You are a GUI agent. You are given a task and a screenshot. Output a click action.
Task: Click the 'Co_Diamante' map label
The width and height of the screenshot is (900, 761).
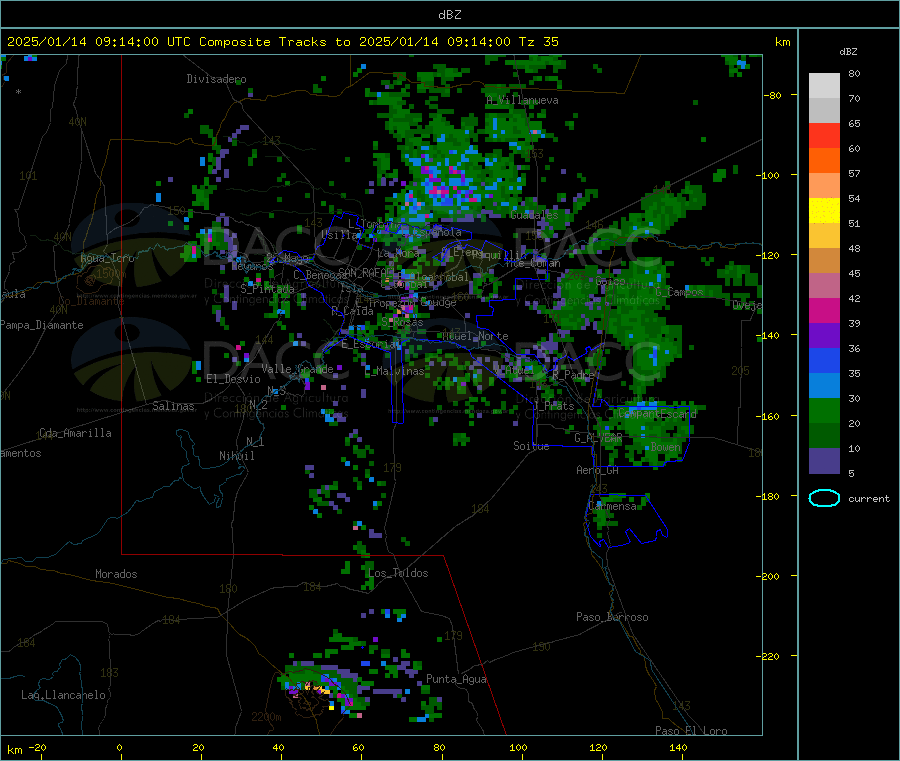point(91,301)
